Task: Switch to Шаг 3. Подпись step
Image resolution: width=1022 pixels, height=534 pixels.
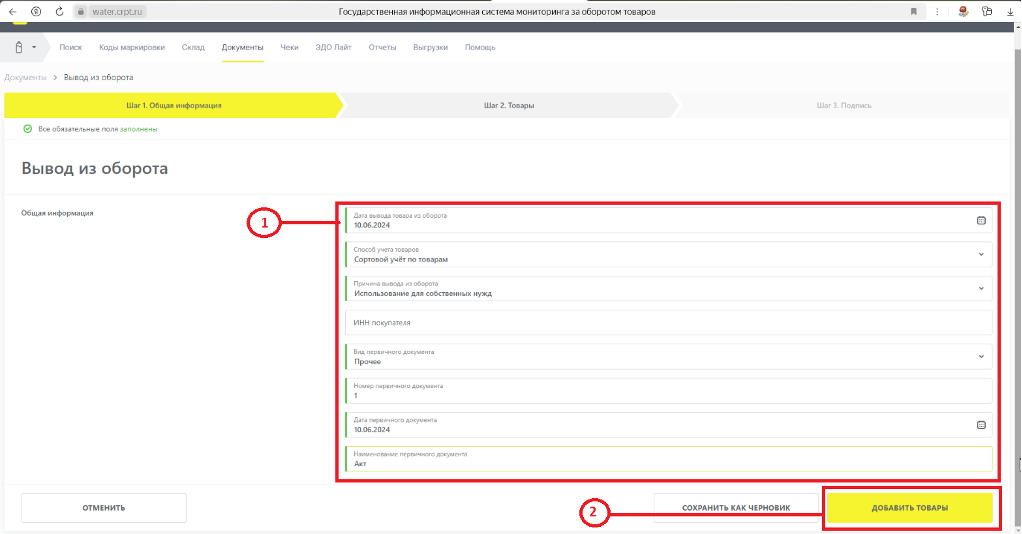Action: point(844,105)
